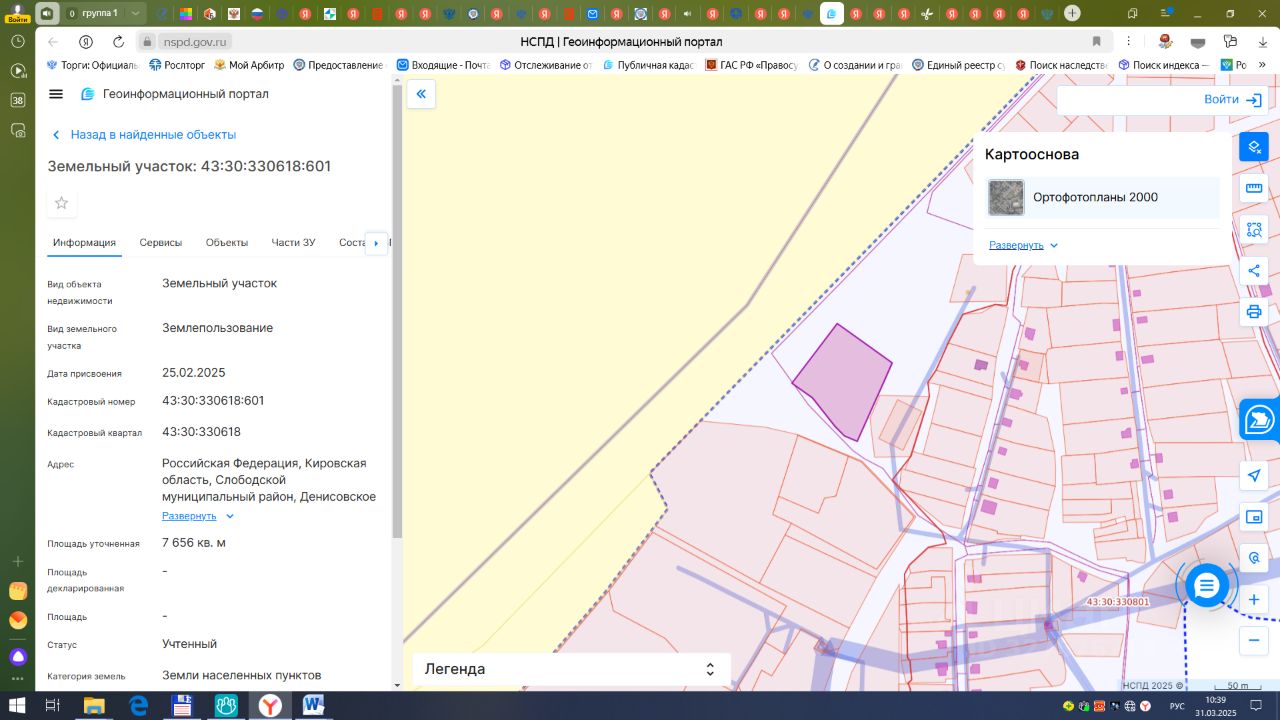Open the chat assistant bubble
This screenshot has width=1280, height=720.
pyautogui.click(x=1206, y=586)
